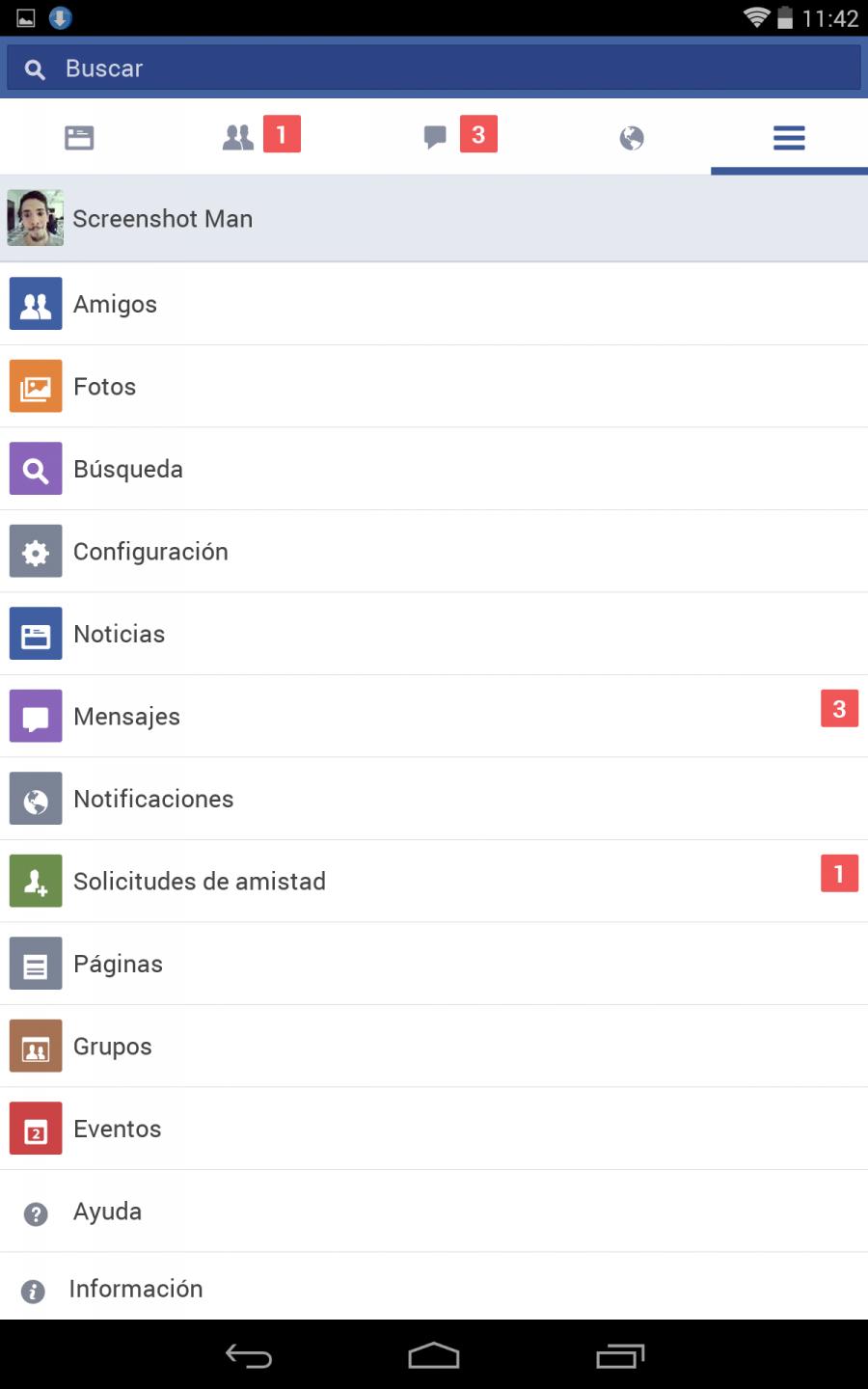Open the news feed tab icon

point(79,138)
